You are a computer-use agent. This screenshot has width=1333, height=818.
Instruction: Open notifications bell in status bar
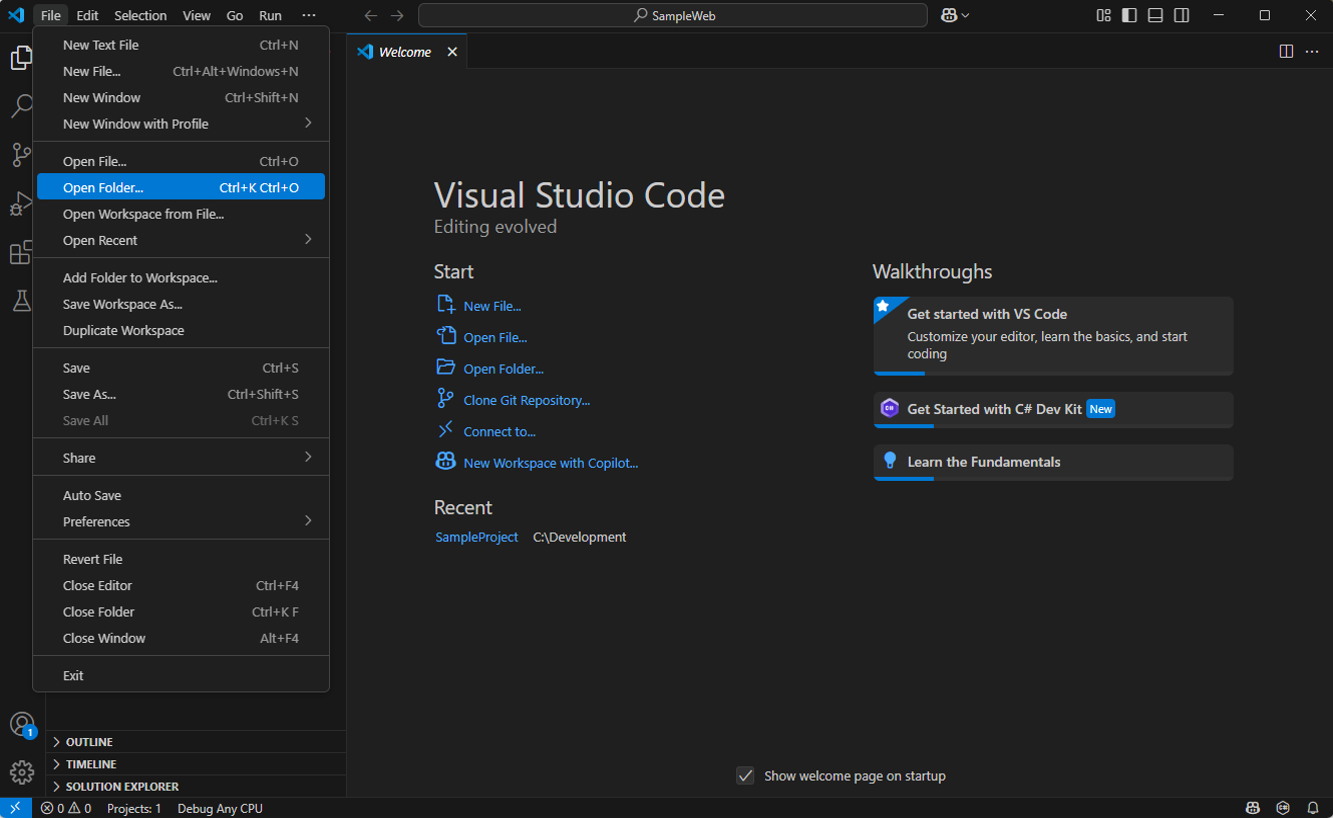(1313, 808)
